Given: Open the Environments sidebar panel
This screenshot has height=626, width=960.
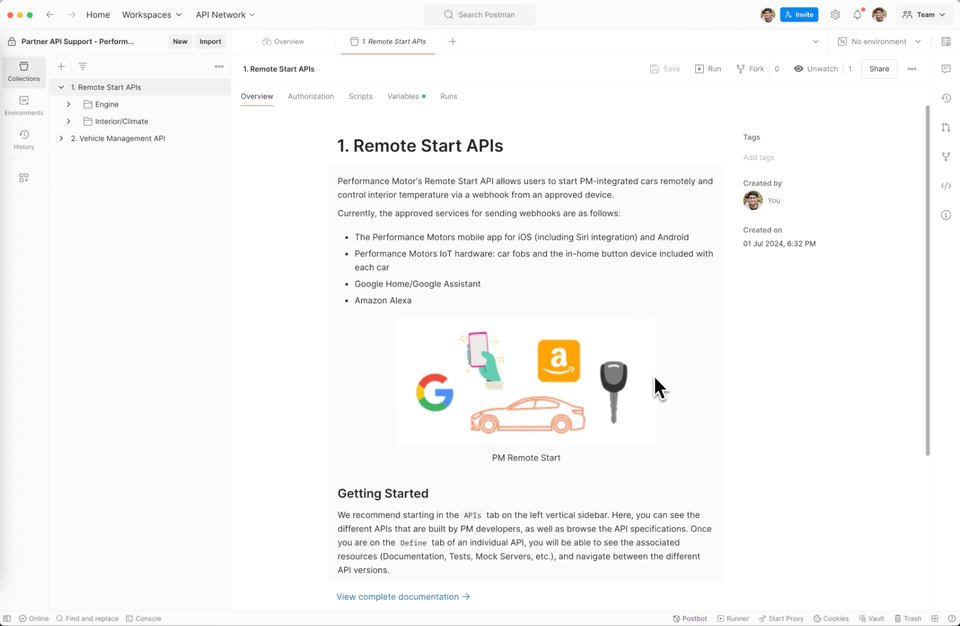Looking at the screenshot, I should pos(24,105).
